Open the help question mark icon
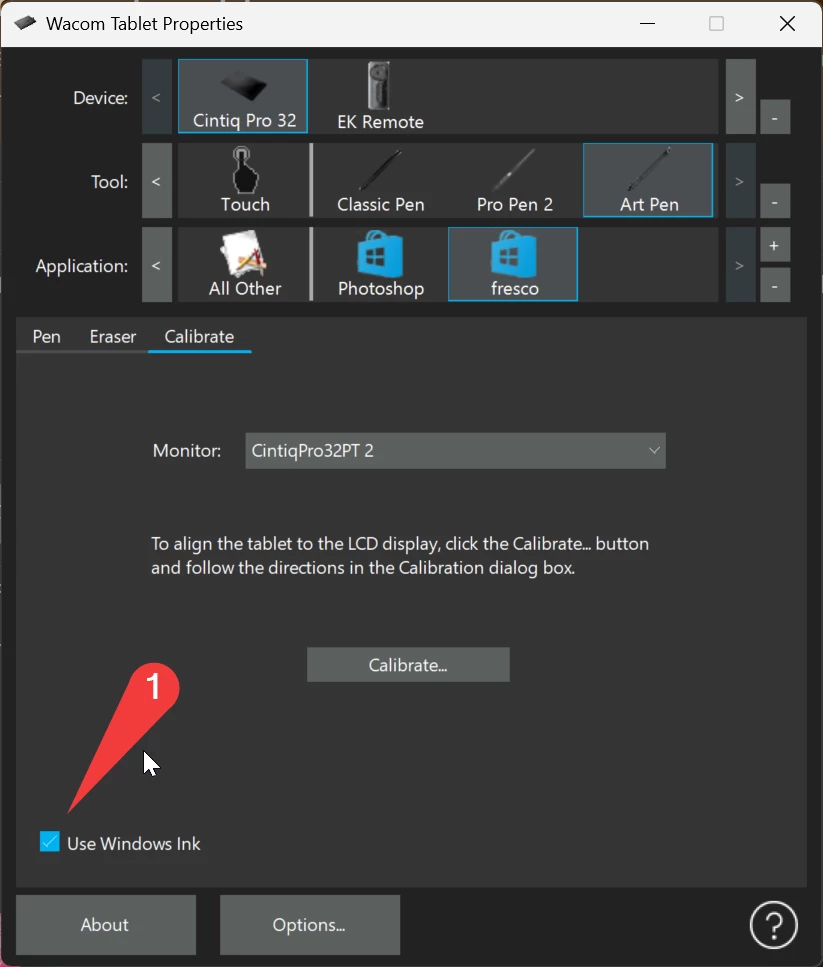Image resolution: width=823 pixels, height=967 pixels. [x=774, y=924]
